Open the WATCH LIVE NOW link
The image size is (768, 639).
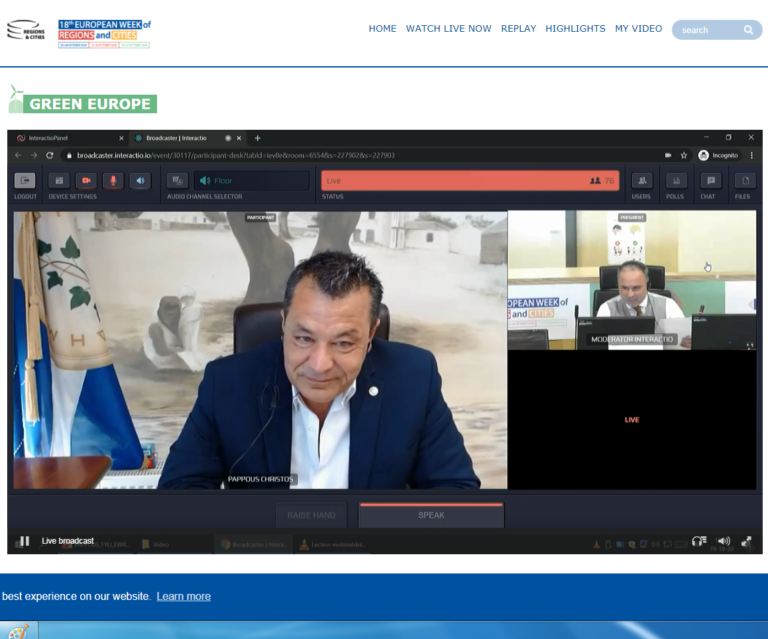pos(448,29)
